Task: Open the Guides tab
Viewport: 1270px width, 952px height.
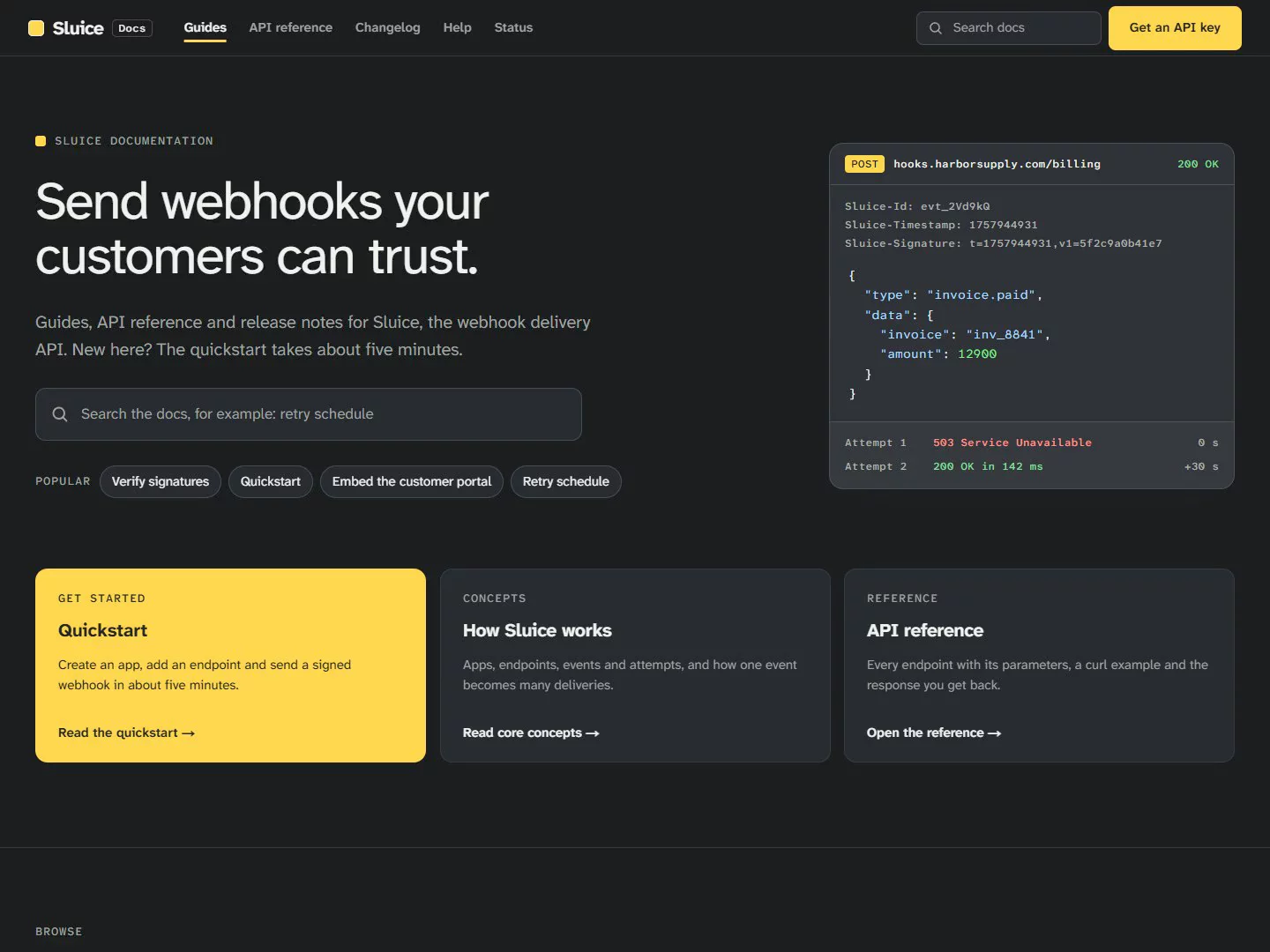Action: (x=205, y=27)
